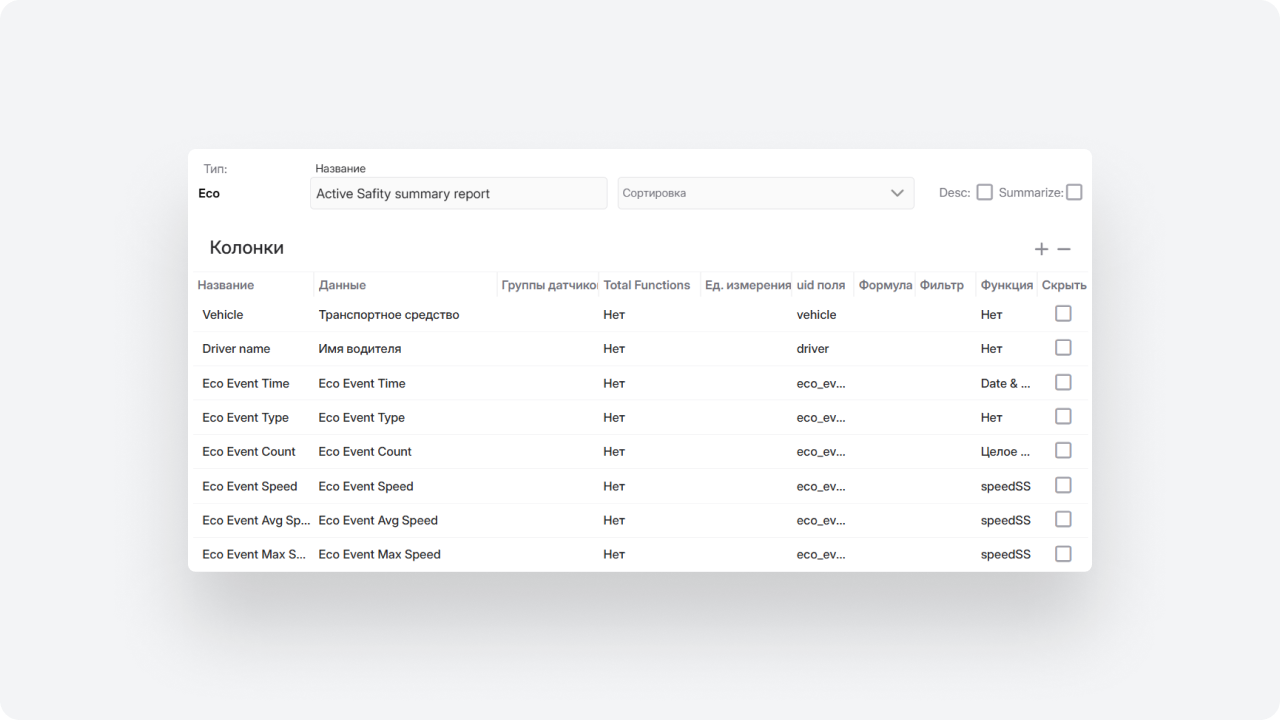Click the Название column header
The height and width of the screenshot is (720, 1280).
226,285
